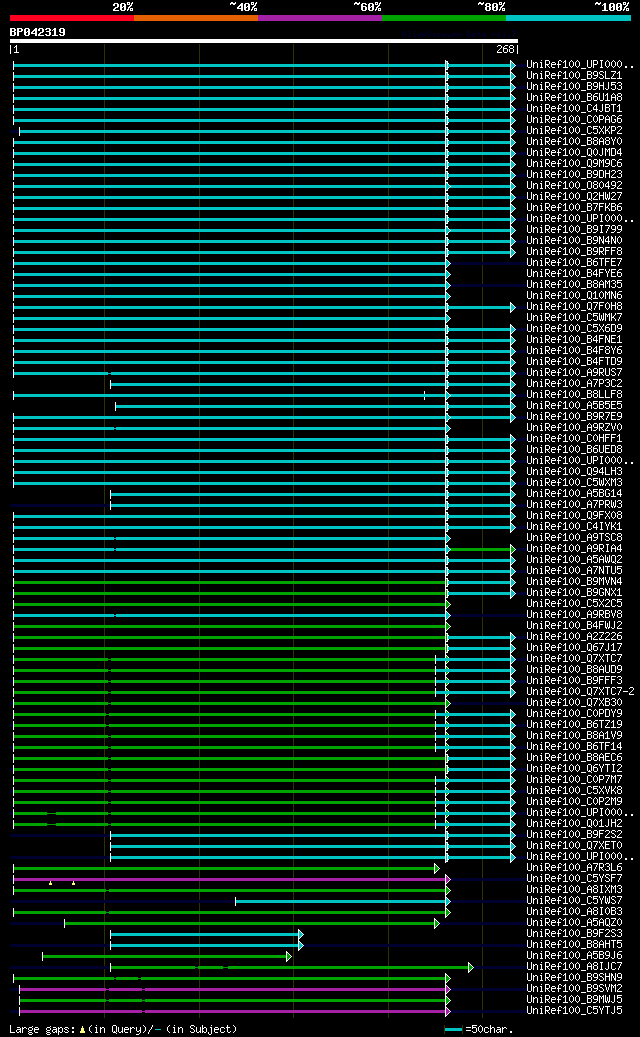Viewport: 640px width, 1037px height.
Task: Open hit UniRef100_B9HJ53
Action: [x=574, y=87]
